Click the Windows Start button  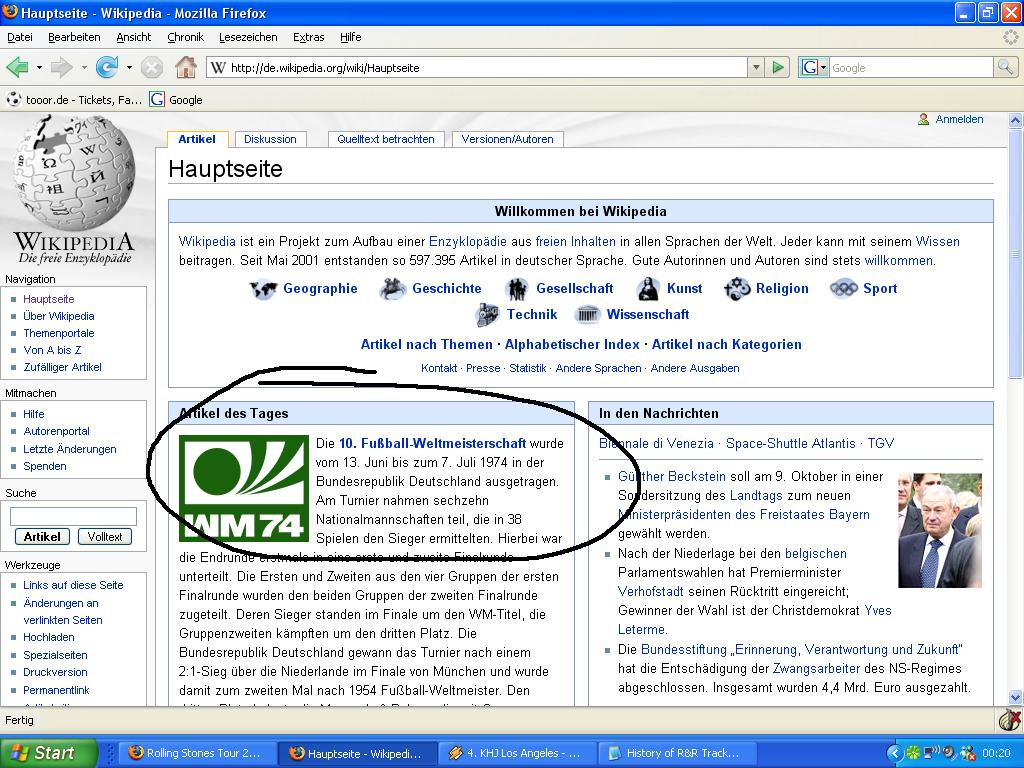[48, 753]
